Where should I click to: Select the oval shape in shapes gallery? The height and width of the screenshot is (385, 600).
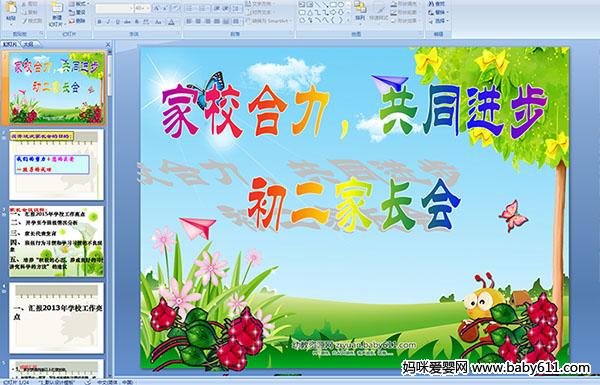point(341,5)
